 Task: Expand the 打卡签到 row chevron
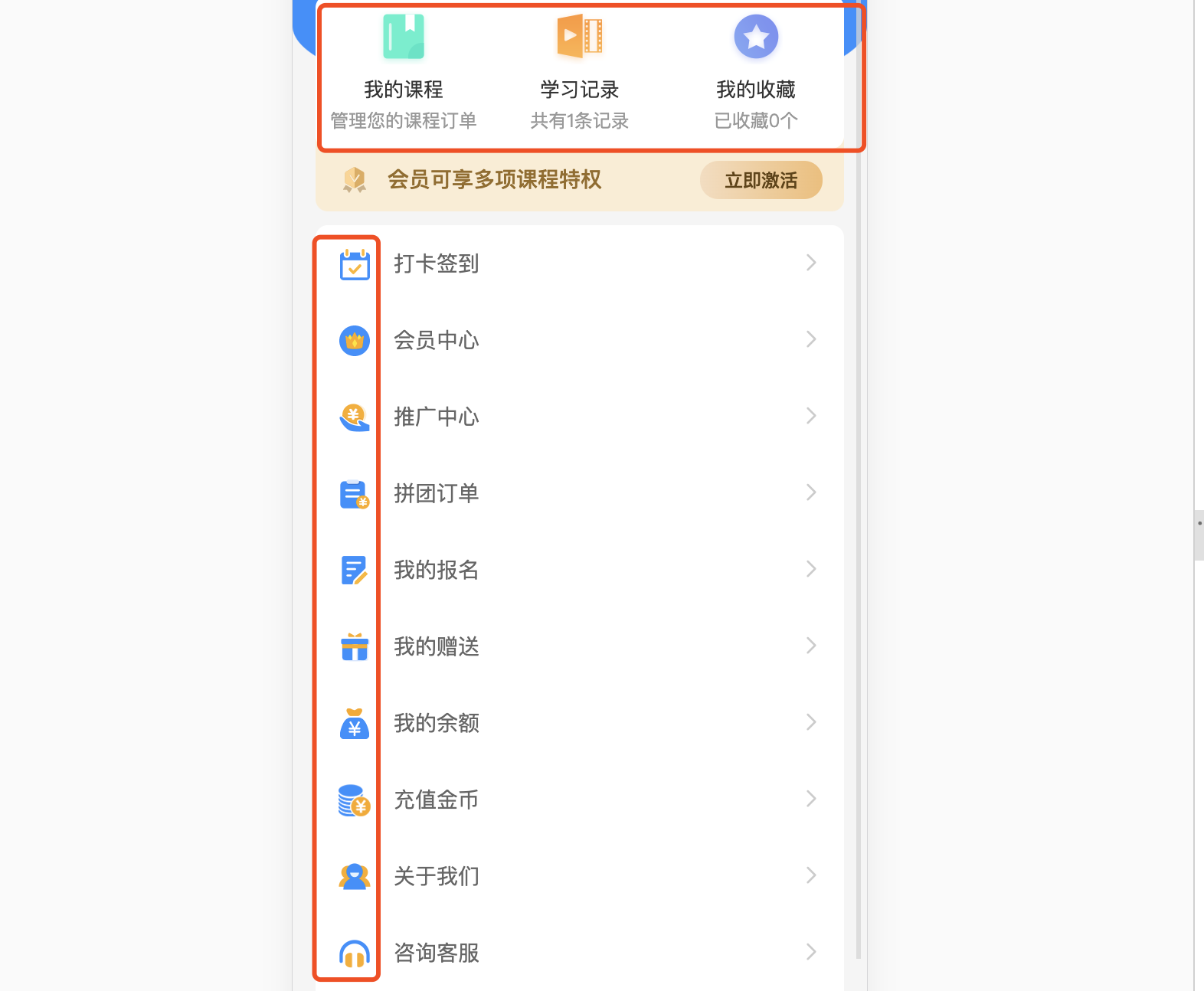(812, 263)
